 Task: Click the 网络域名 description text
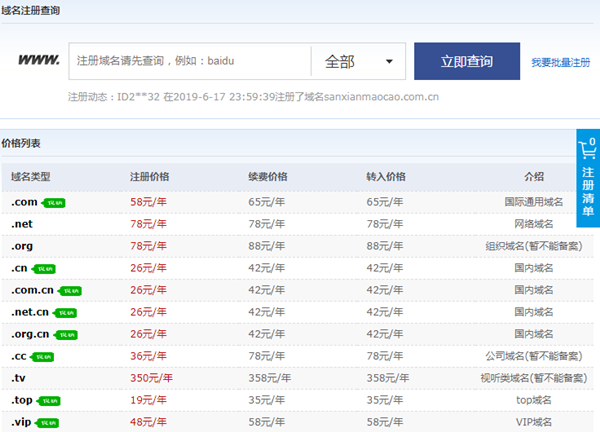(534, 224)
